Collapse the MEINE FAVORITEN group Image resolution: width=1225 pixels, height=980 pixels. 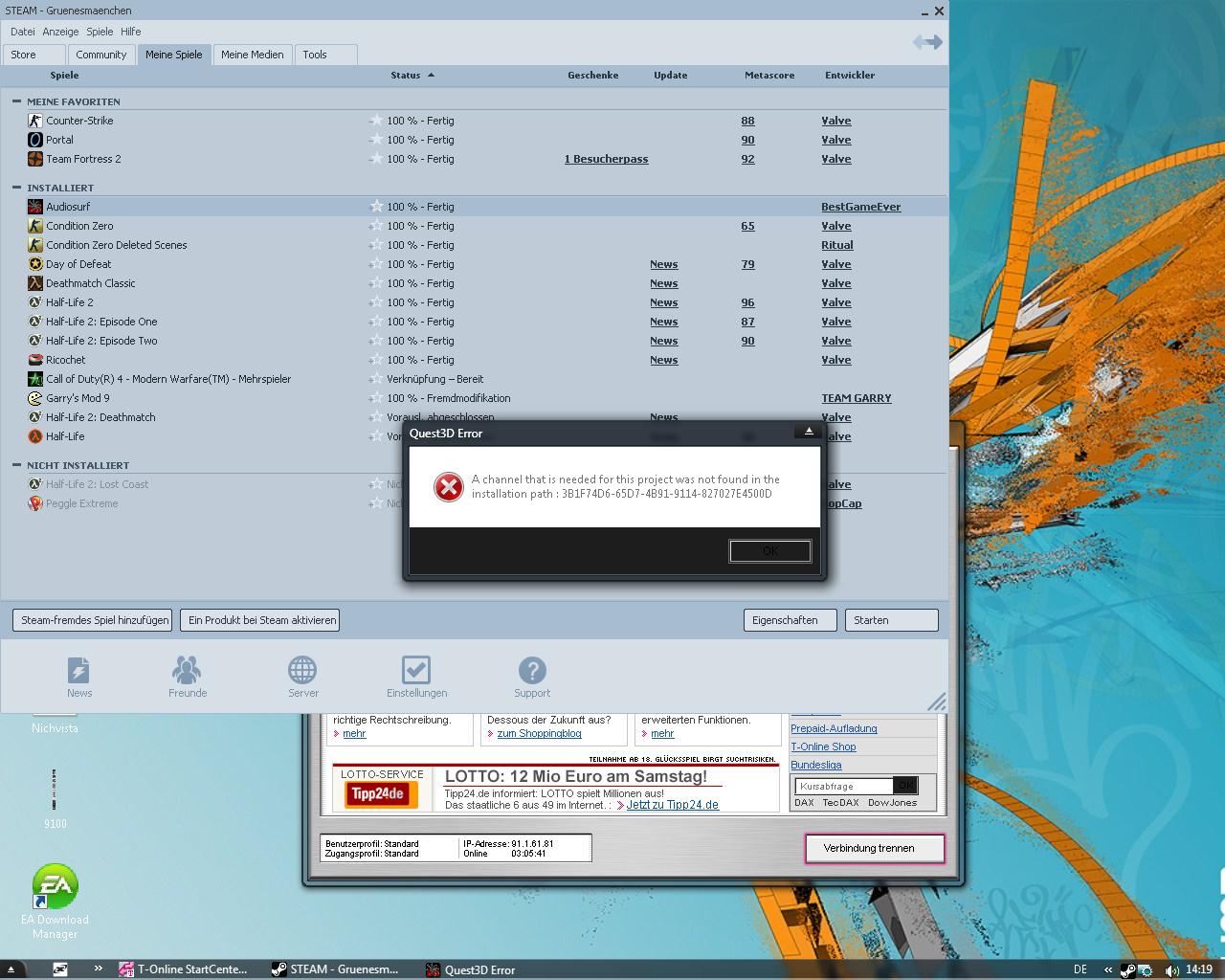pos(16,101)
